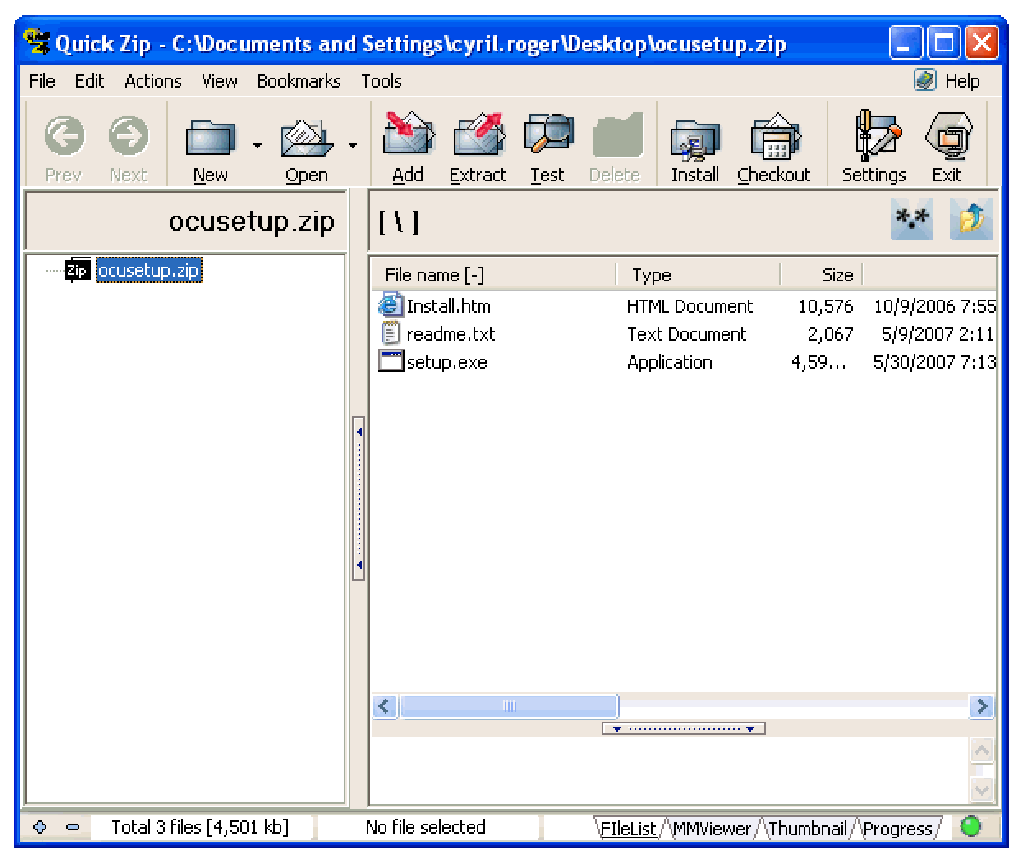Click the Quick Zip title bar icon

click(36, 43)
